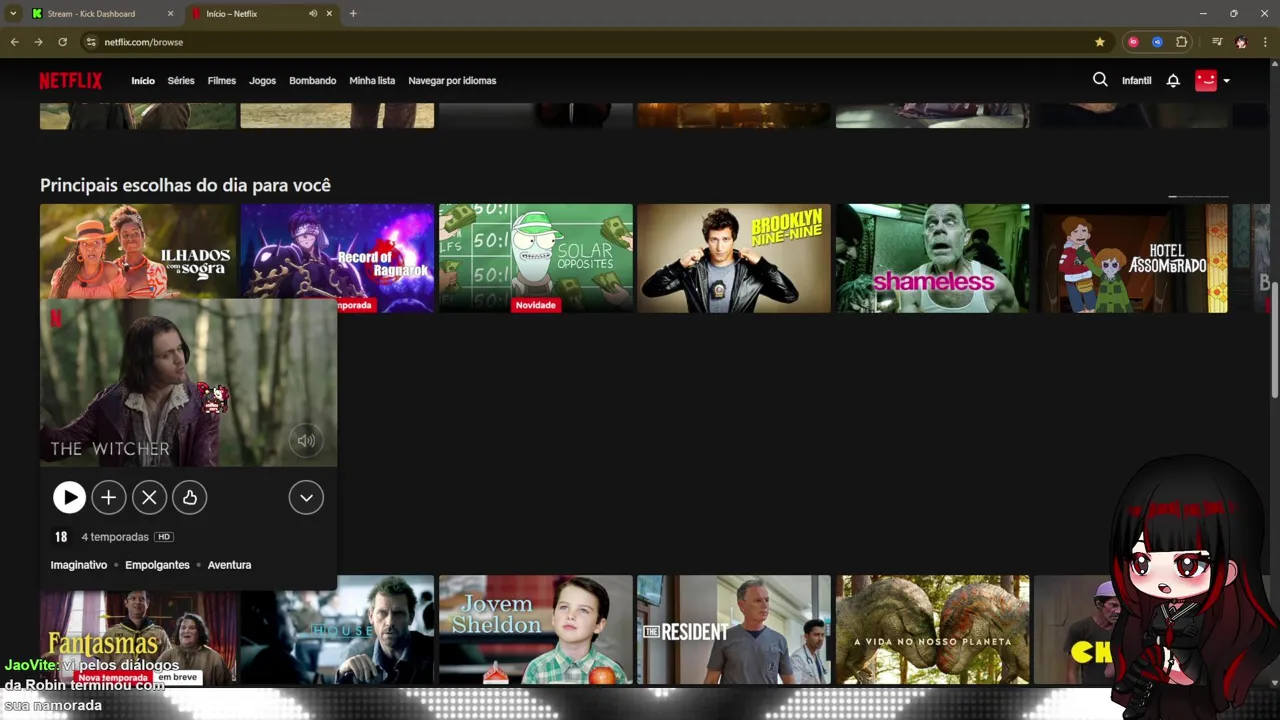Open The Resident thumbnail
1280x720 pixels.
[x=734, y=630]
